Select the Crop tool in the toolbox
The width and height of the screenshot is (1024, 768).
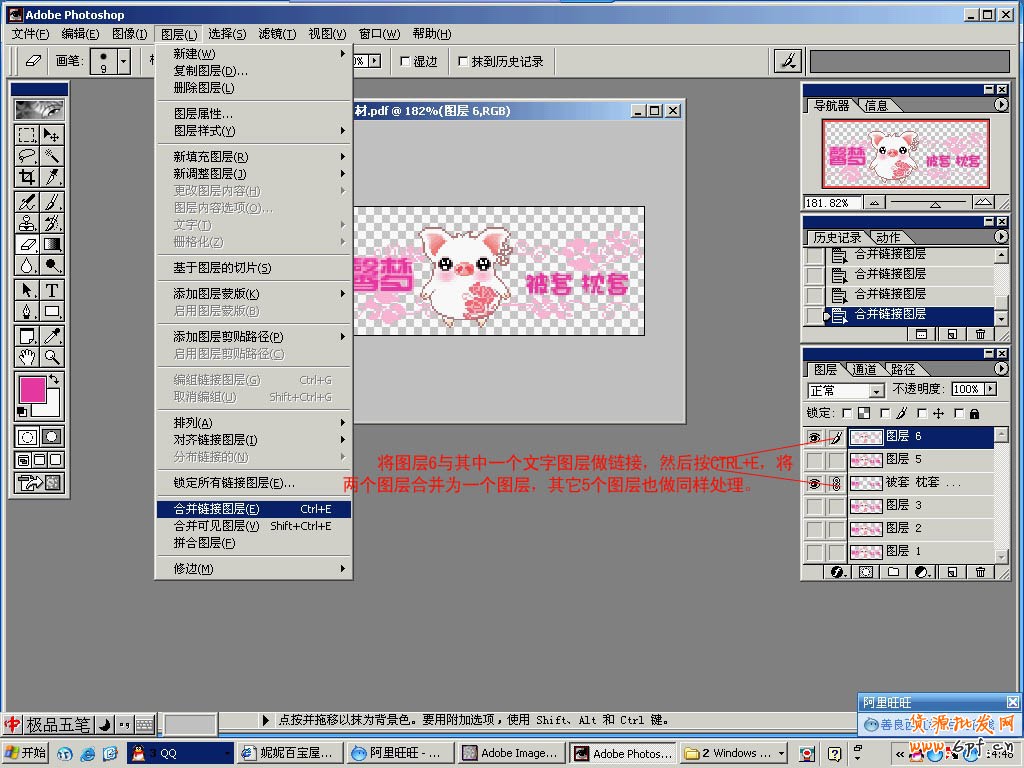coord(27,177)
